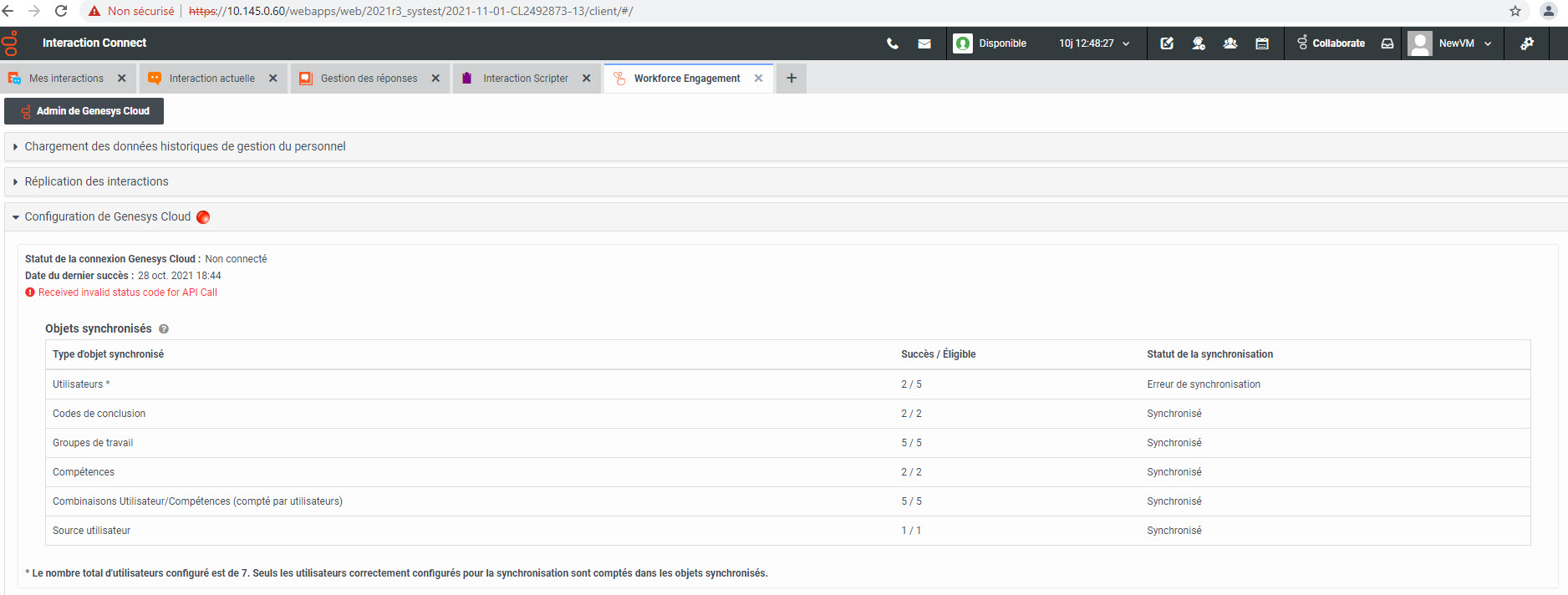
Task: Expand the Réplication des interactions section
Action: (96, 181)
